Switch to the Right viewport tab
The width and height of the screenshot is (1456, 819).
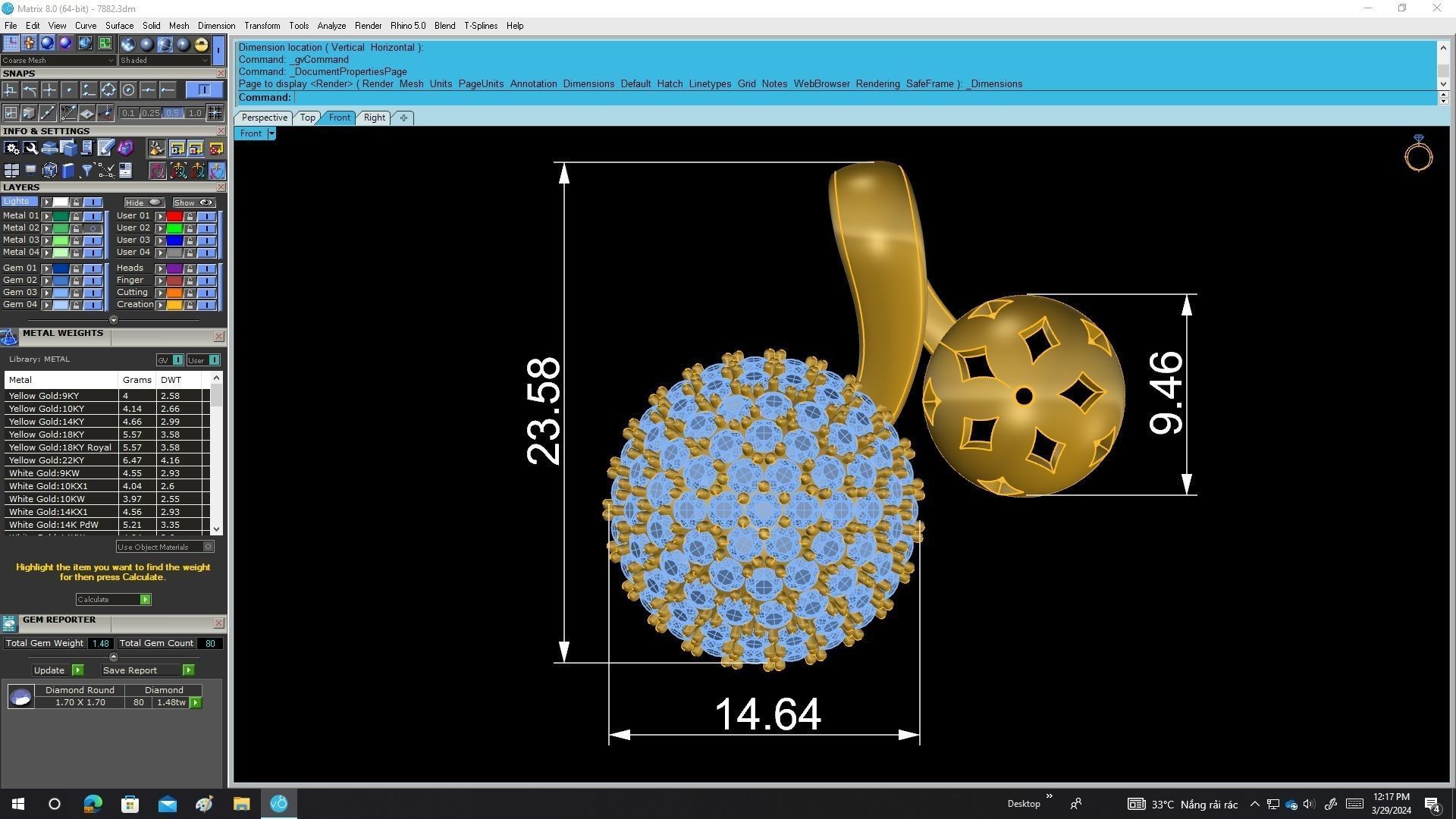[374, 118]
